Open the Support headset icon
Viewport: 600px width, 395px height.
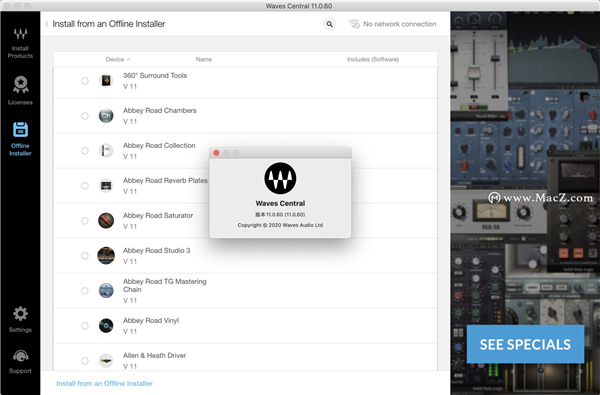tap(20, 356)
